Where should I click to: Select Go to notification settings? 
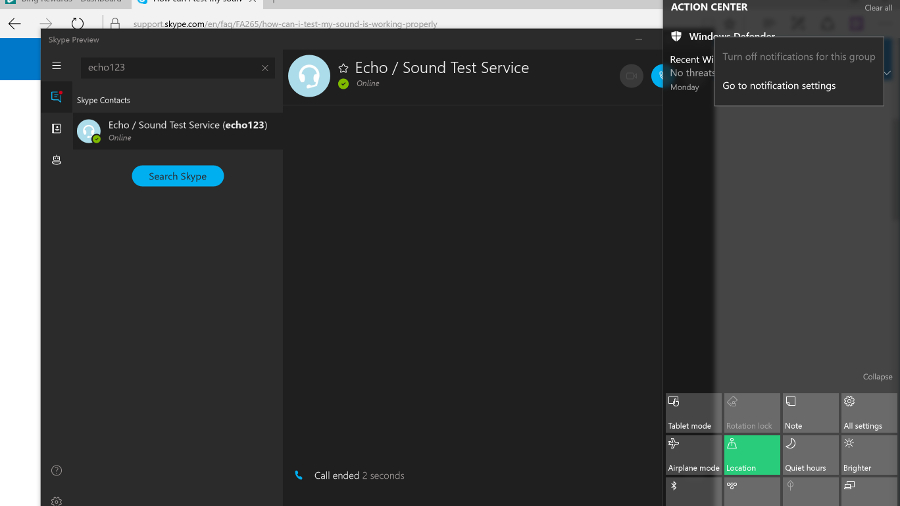point(779,85)
